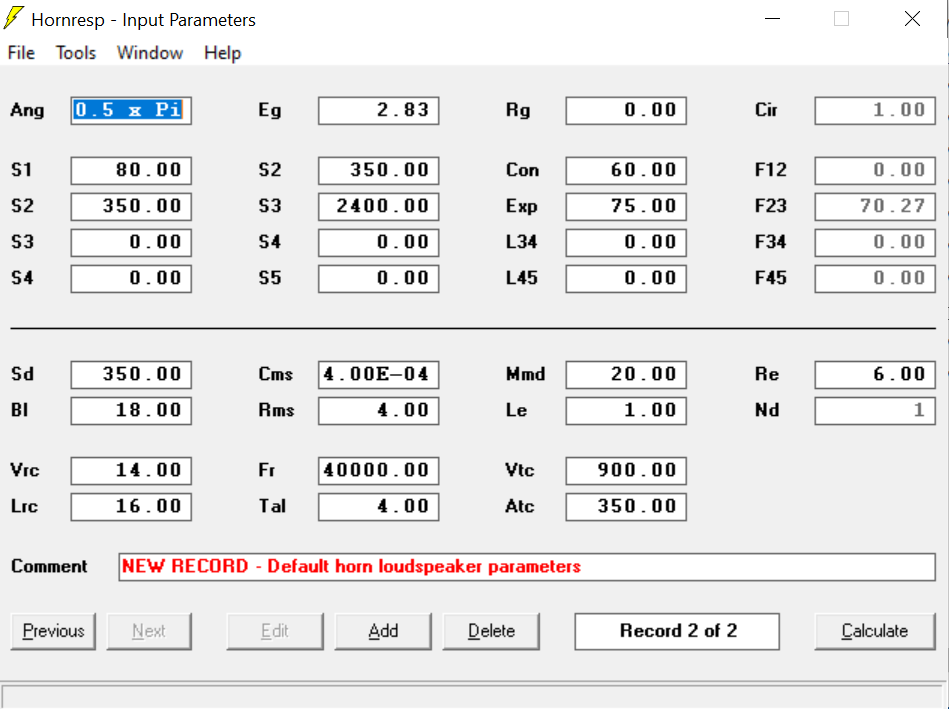Click the S5 input field
Viewport: 949px width, 709px height.
click(379, 279)
